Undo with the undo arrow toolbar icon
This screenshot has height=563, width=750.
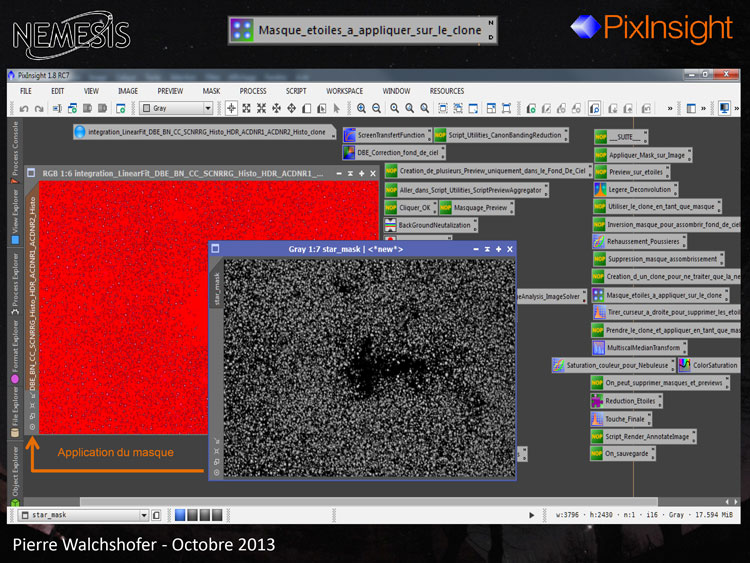[x=24, y=109]
